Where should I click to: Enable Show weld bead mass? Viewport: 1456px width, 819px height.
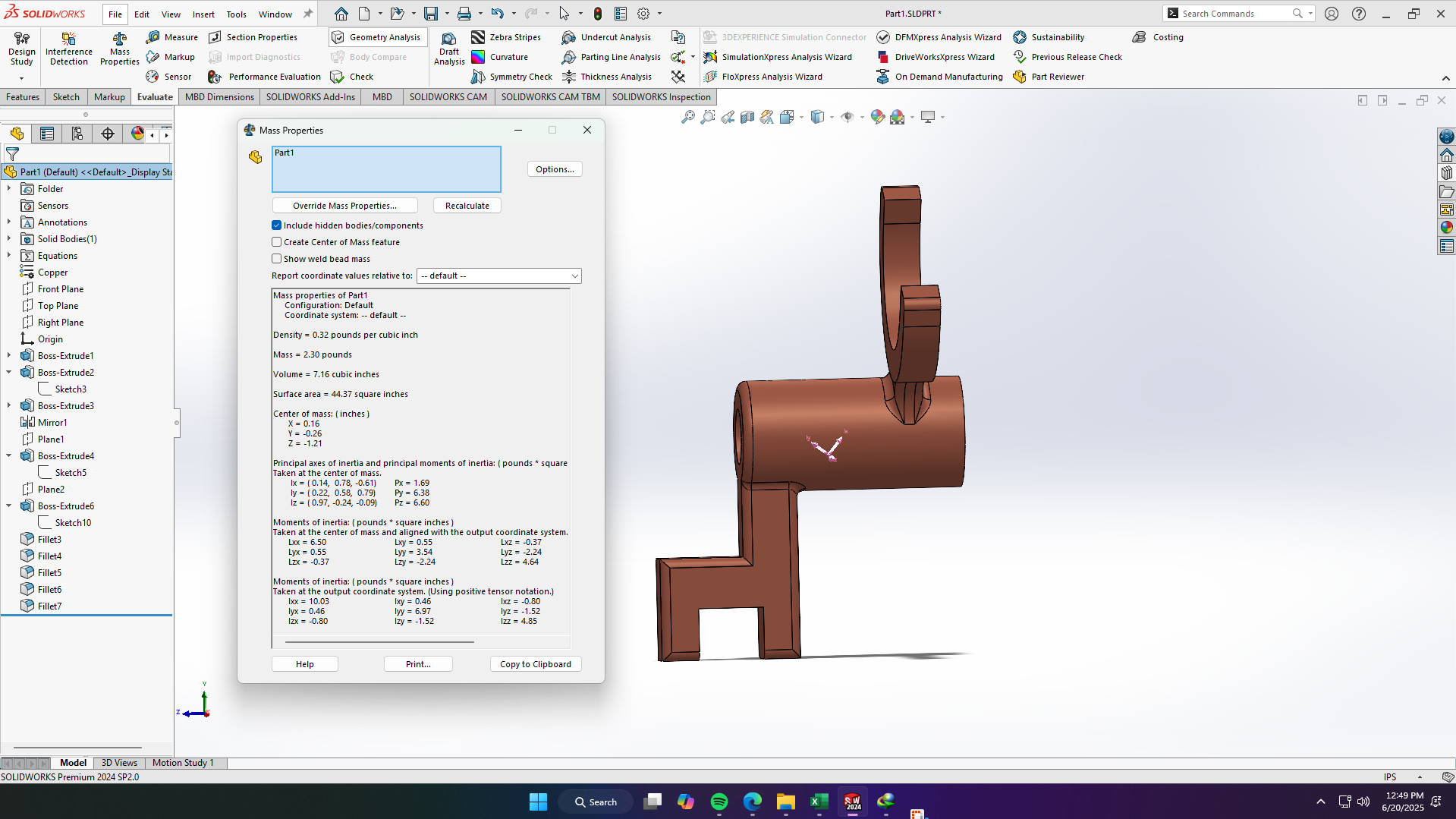[277, 259]
